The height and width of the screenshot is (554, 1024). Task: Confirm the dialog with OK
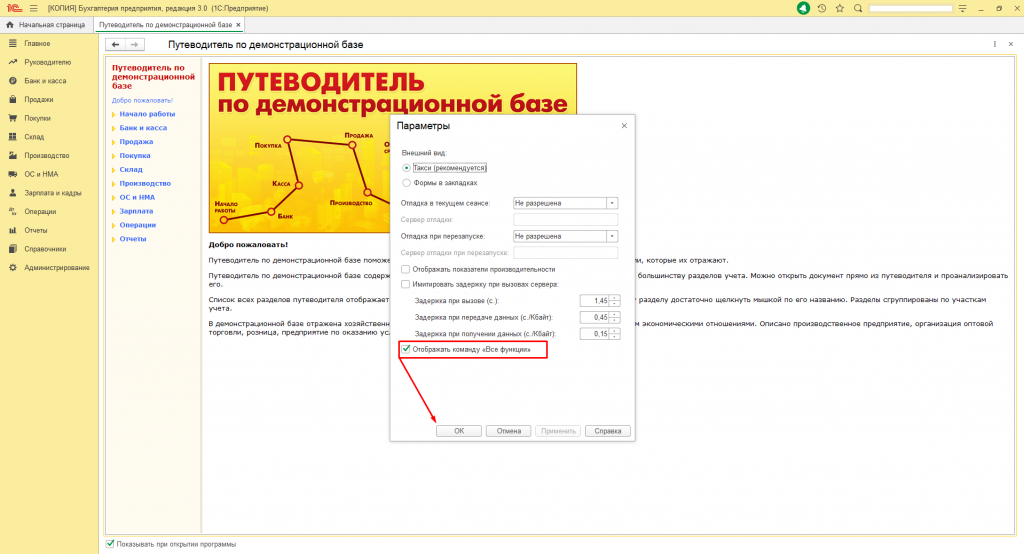coord(459,431)
